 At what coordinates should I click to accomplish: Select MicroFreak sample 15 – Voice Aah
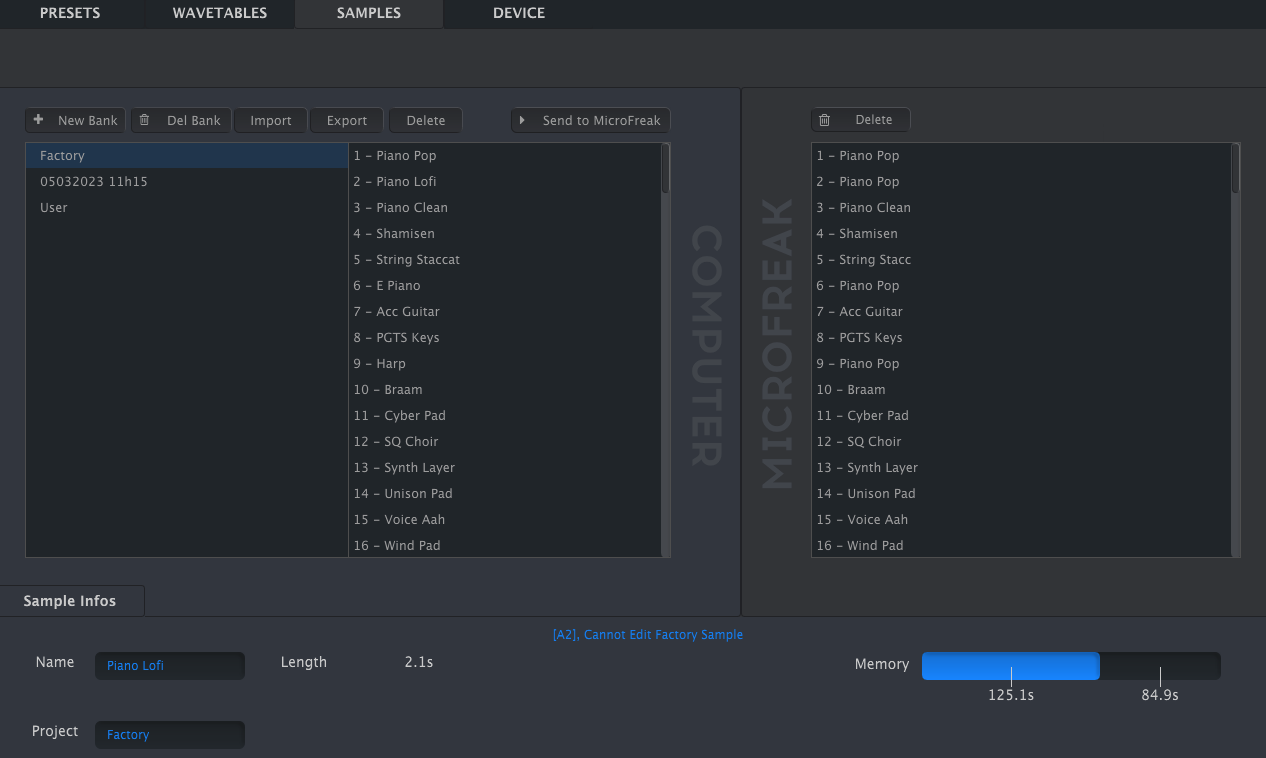tap(1021, 519)
